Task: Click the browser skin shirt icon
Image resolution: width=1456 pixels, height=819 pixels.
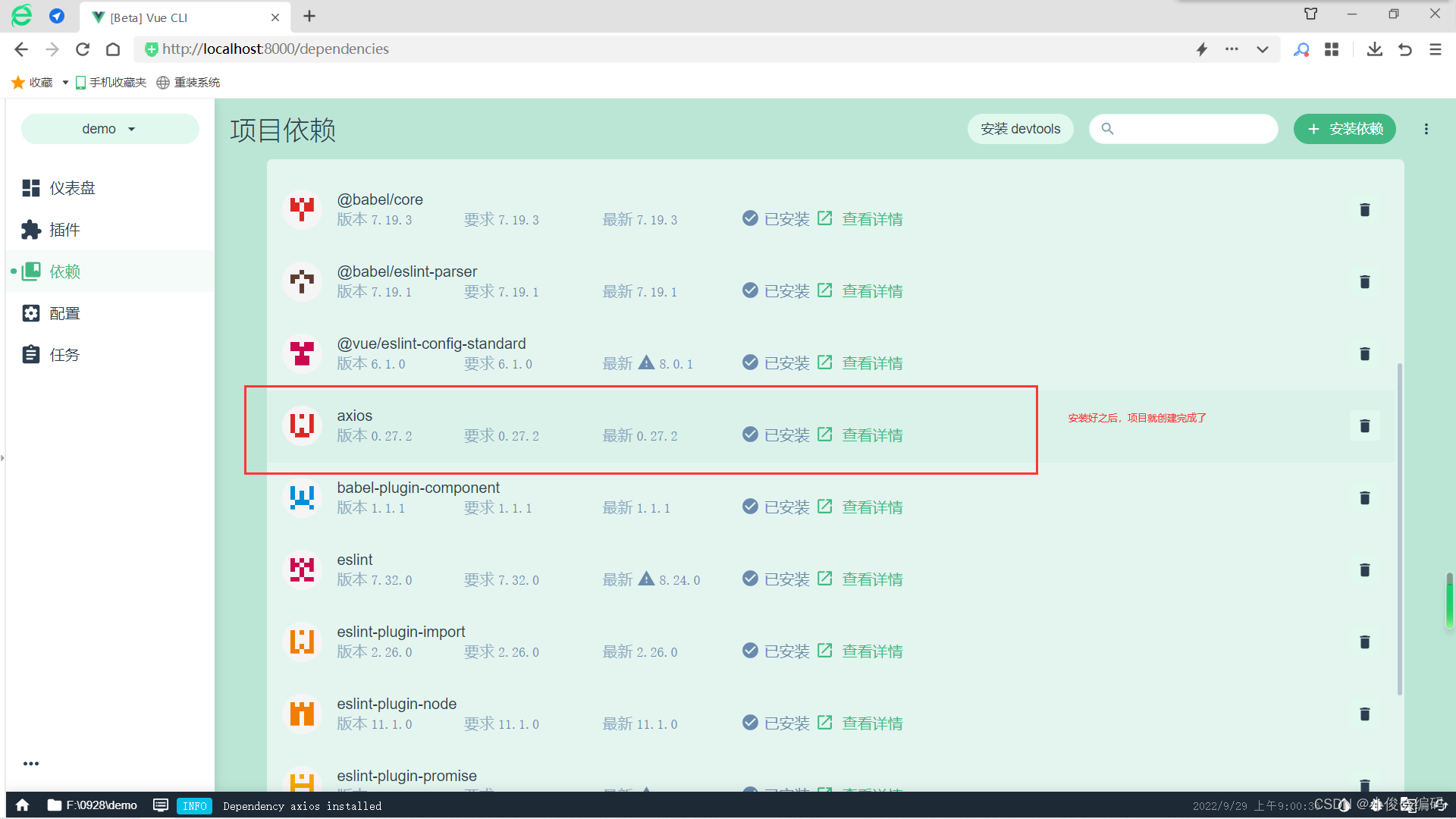Action: point(1310,14)
